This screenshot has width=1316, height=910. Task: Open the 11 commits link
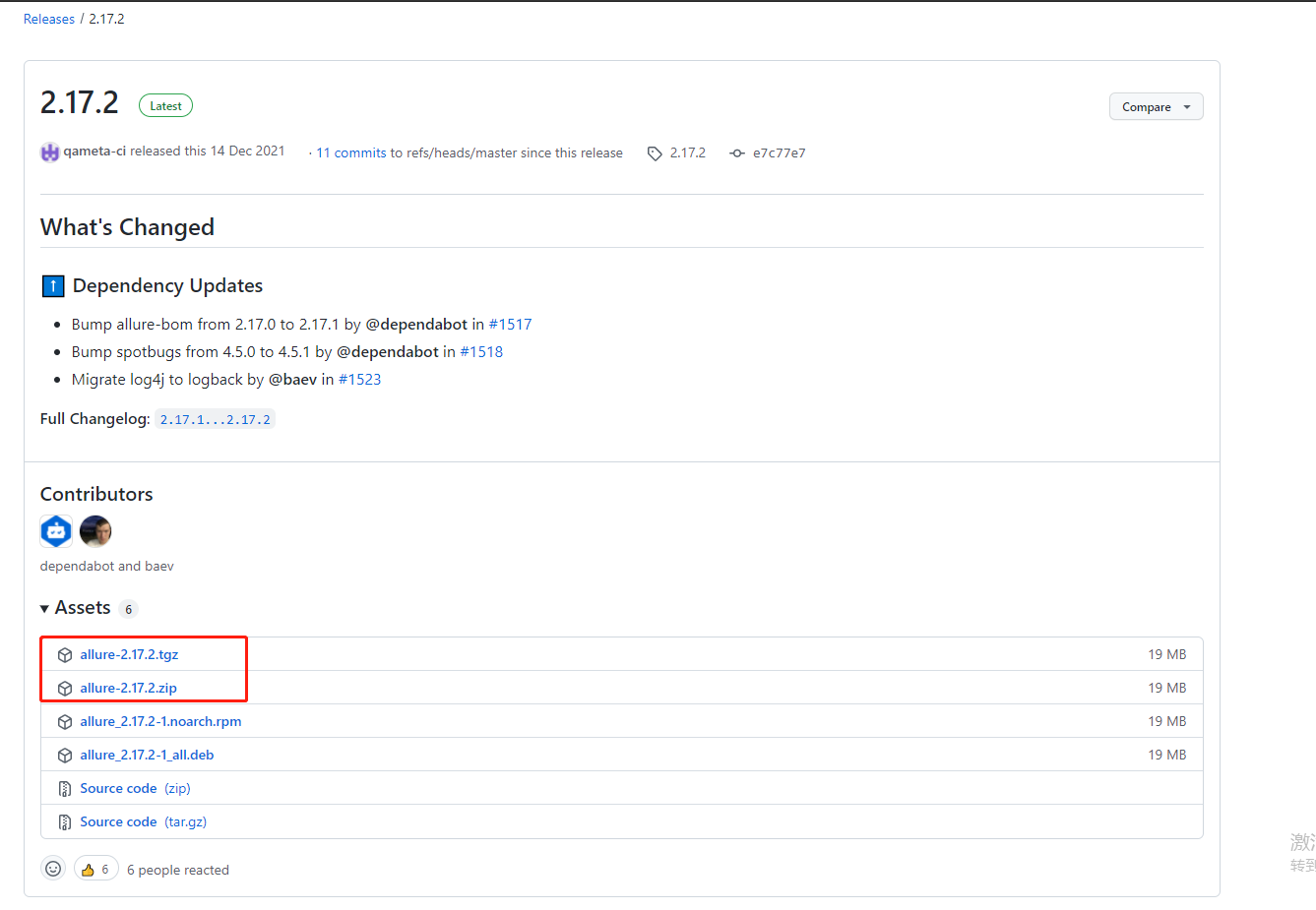(351, 152)
